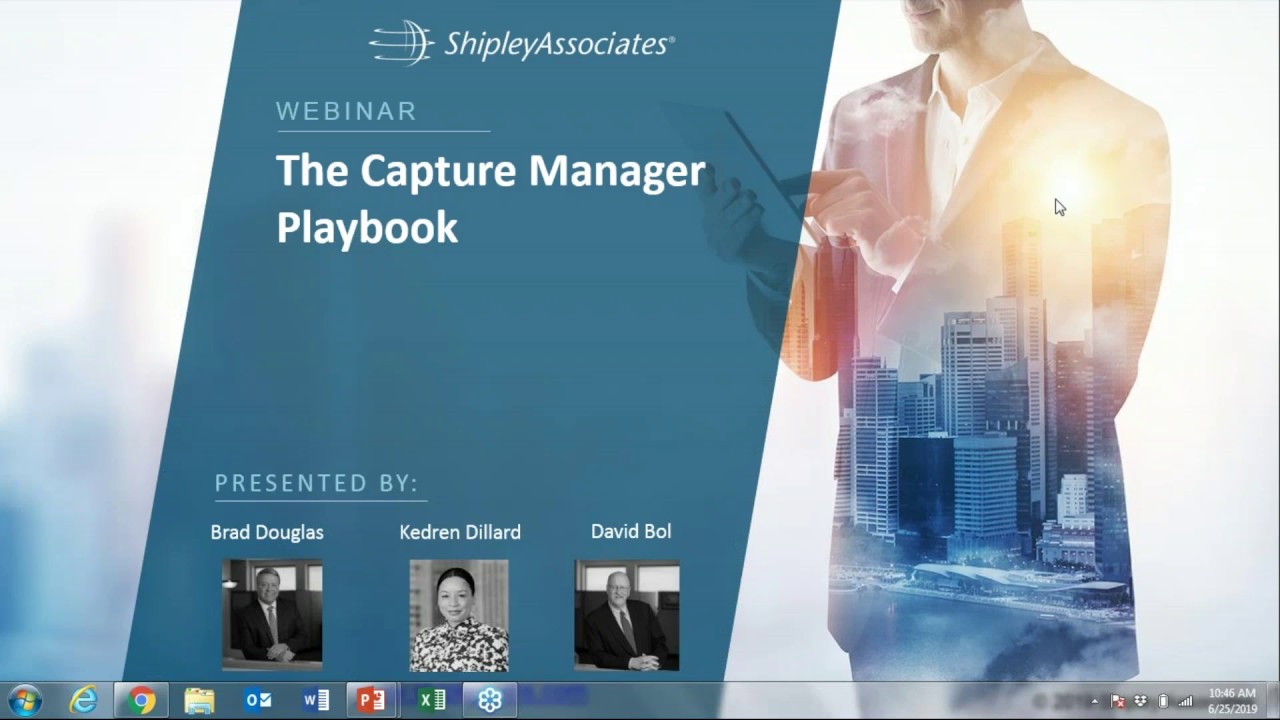Click the name 'Kedren Dillard'
Viewport: 1280px width, 720px height.
tap(460, 532)
